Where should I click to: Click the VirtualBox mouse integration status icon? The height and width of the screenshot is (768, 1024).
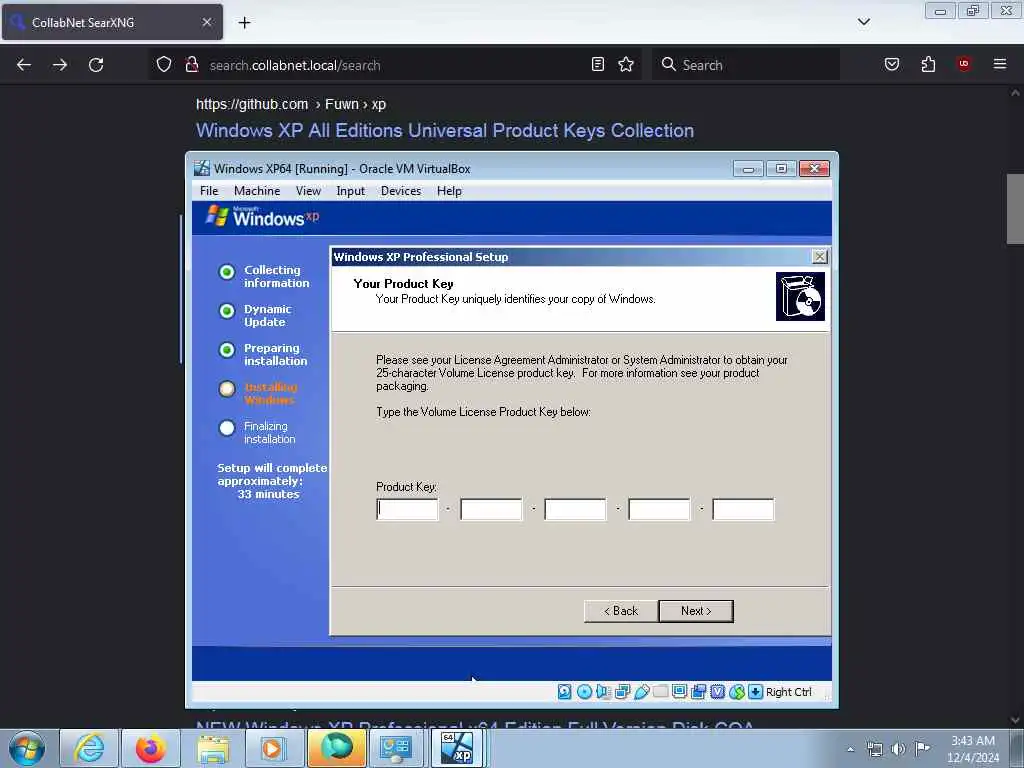coord(737,692)
